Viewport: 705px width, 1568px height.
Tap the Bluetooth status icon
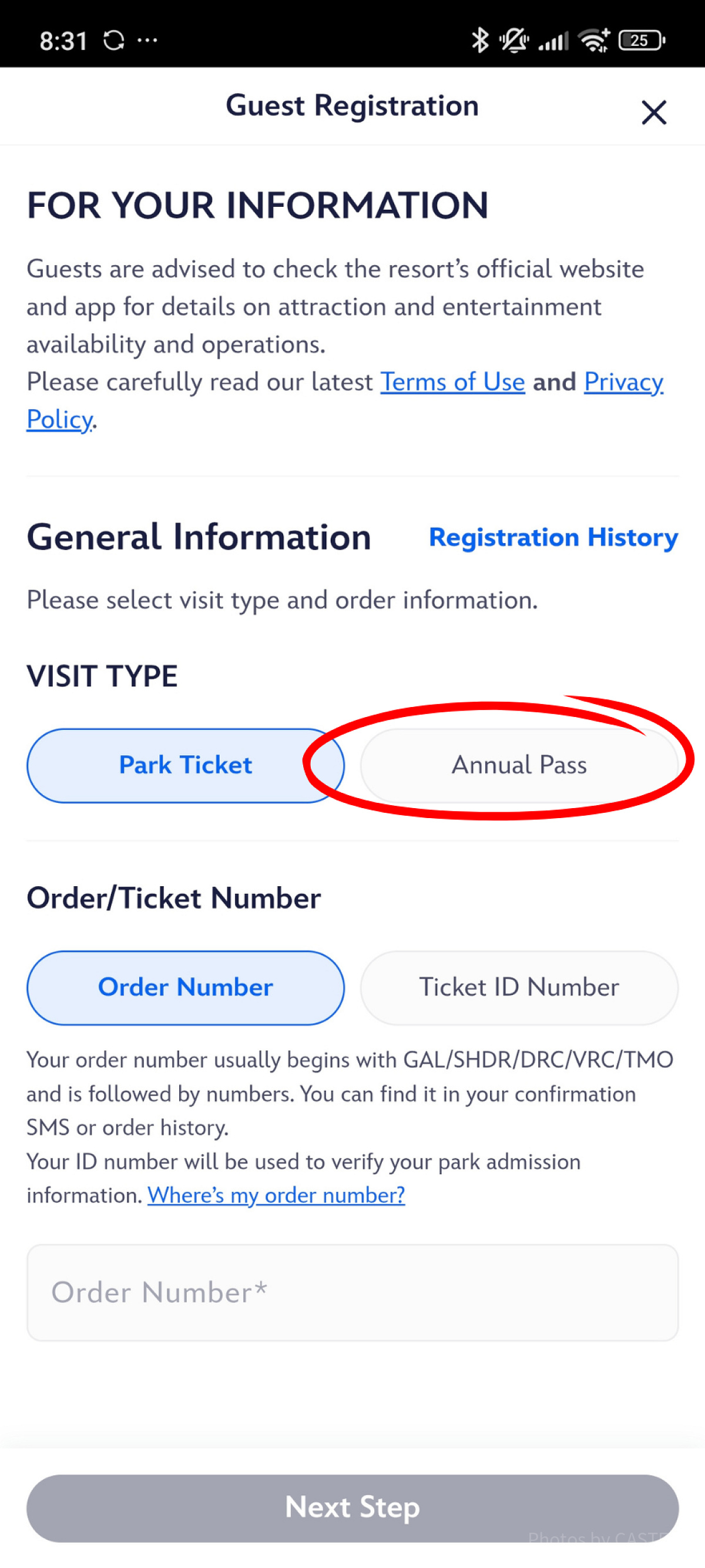click(x=480, y=41)
